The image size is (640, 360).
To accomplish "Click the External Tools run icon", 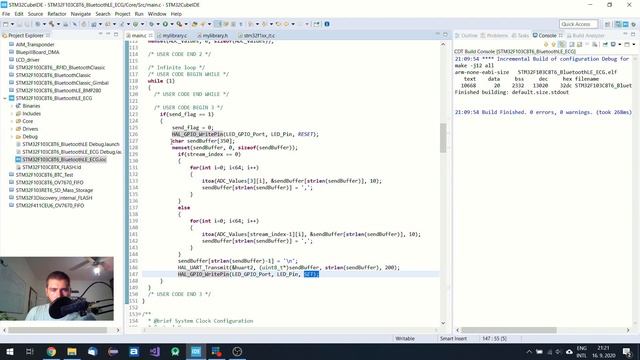I will [179, 24].
